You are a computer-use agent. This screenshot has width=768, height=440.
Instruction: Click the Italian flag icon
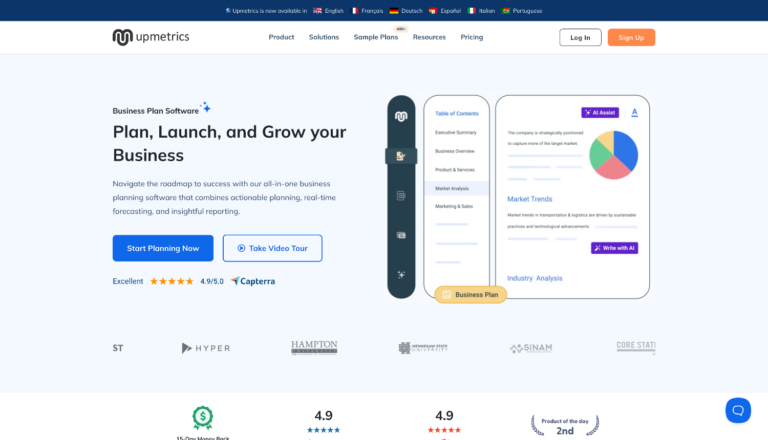(x=471, y=11)
